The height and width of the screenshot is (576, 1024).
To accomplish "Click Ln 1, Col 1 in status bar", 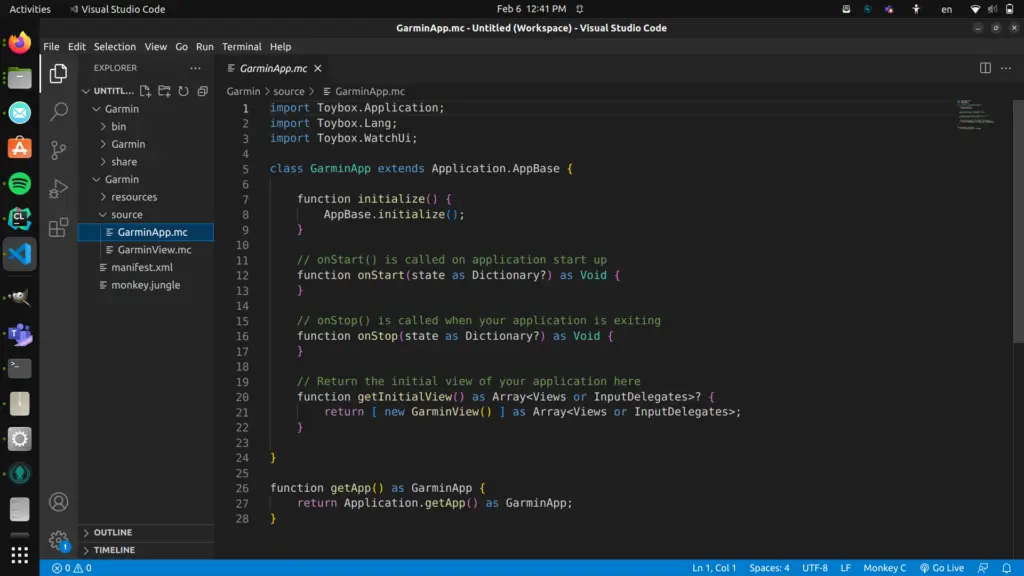I will pos(714,568).
